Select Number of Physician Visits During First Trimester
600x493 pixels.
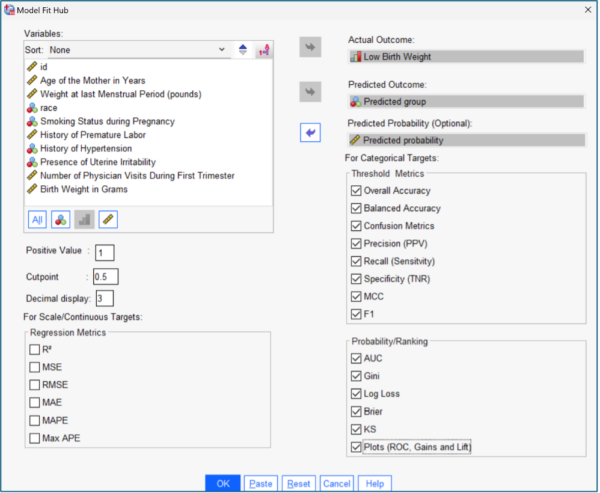point(148,176)
